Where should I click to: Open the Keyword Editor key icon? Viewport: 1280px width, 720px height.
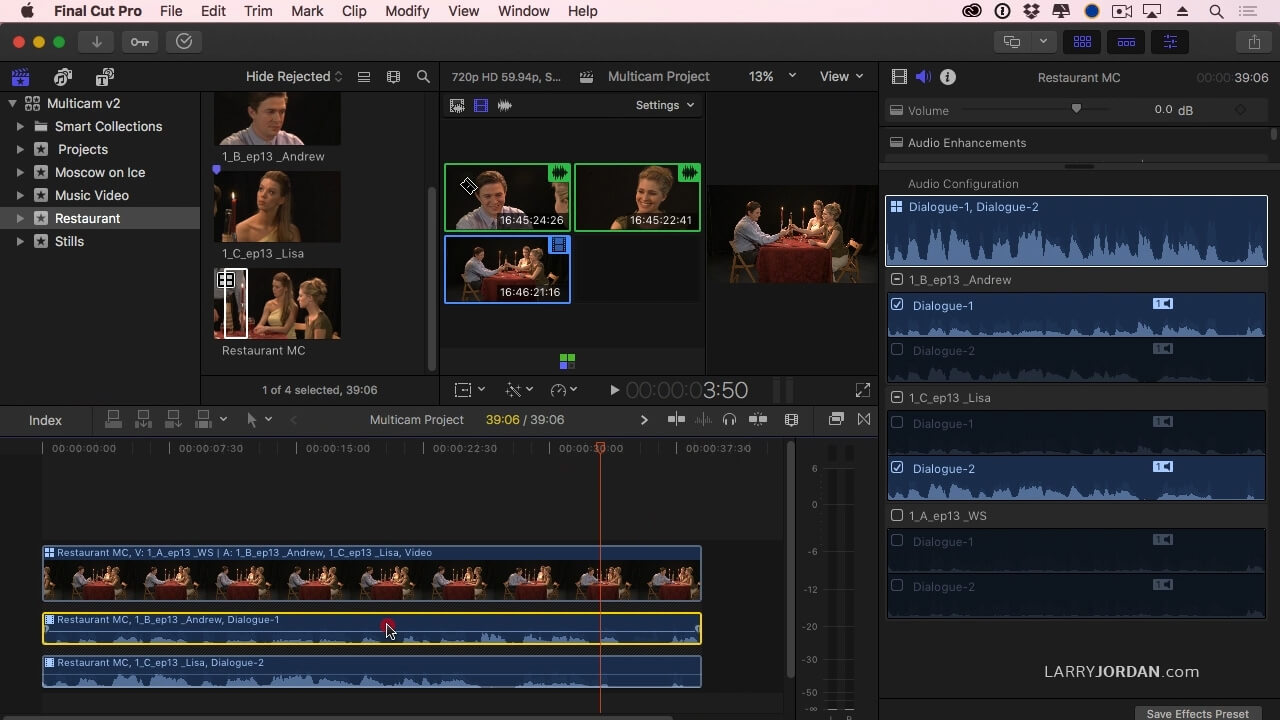139,42
